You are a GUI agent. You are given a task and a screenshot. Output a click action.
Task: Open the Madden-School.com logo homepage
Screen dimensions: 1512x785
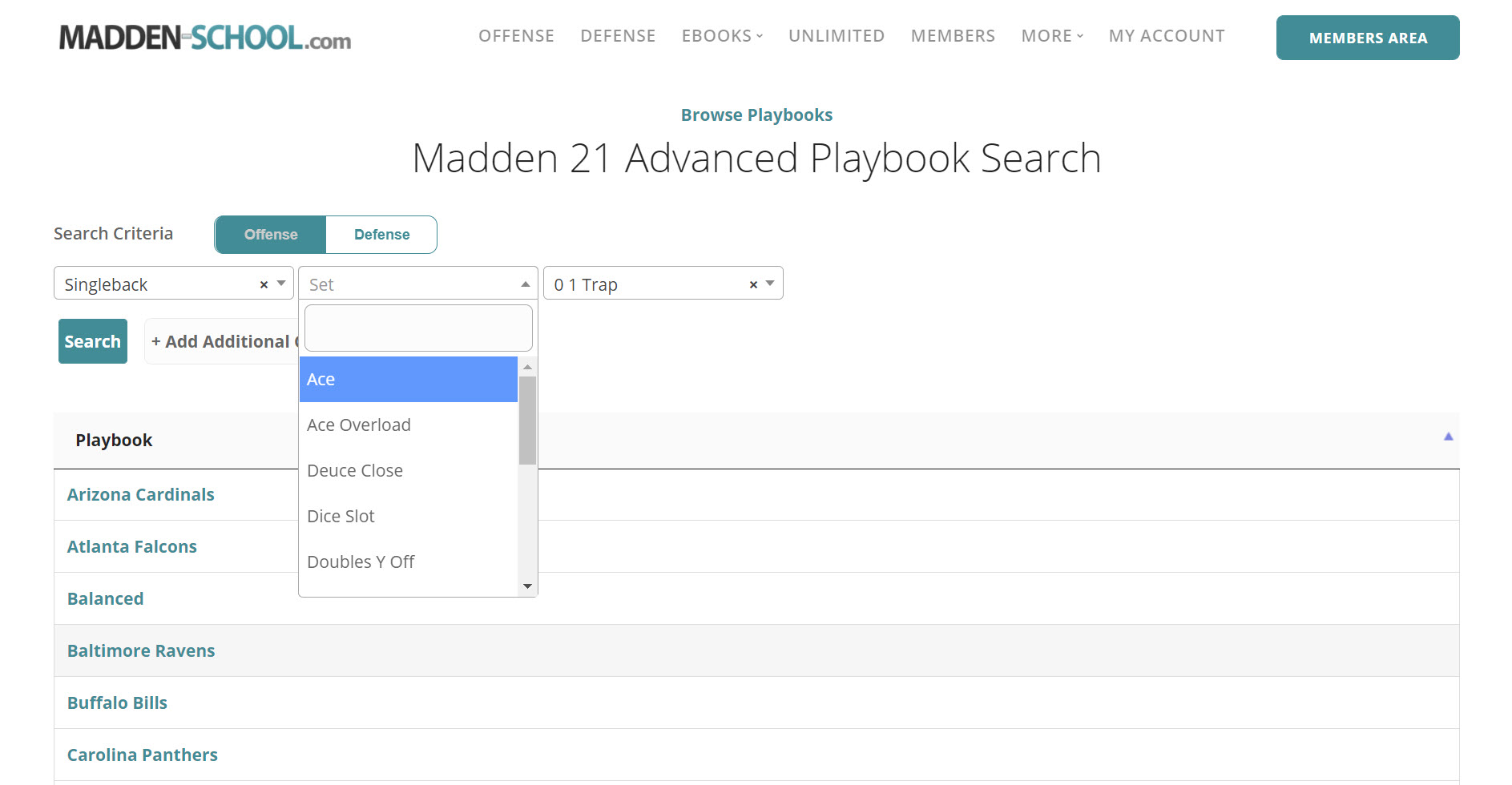(205, 37)
